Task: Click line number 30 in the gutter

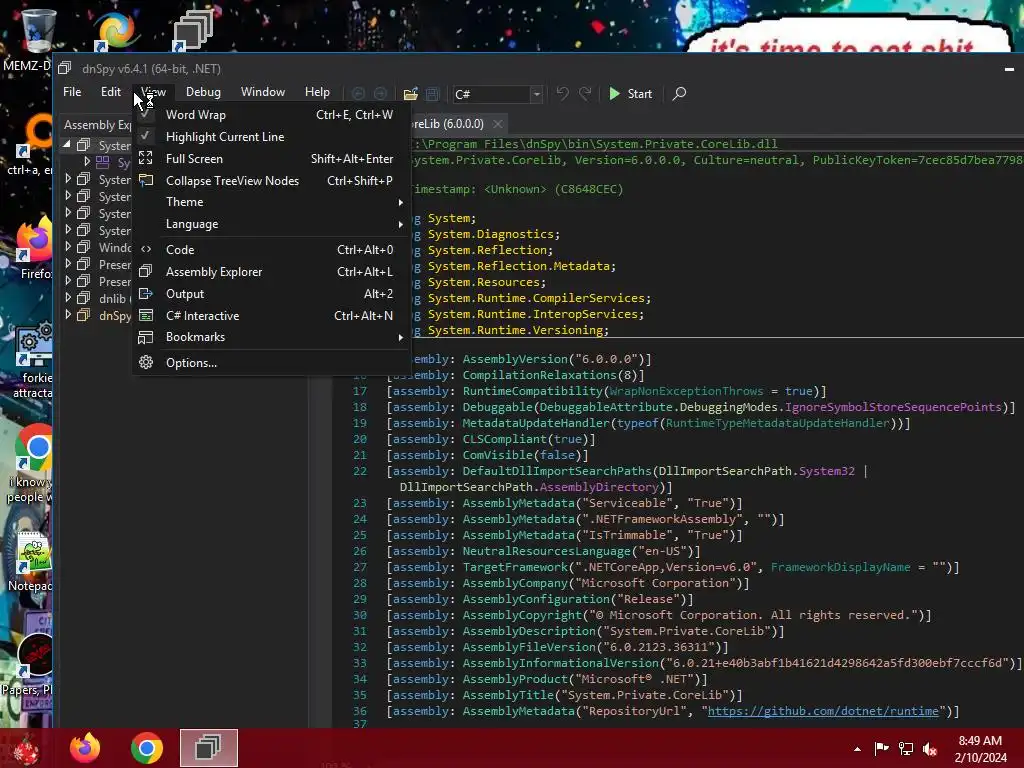Action: (x=360, y=615)
